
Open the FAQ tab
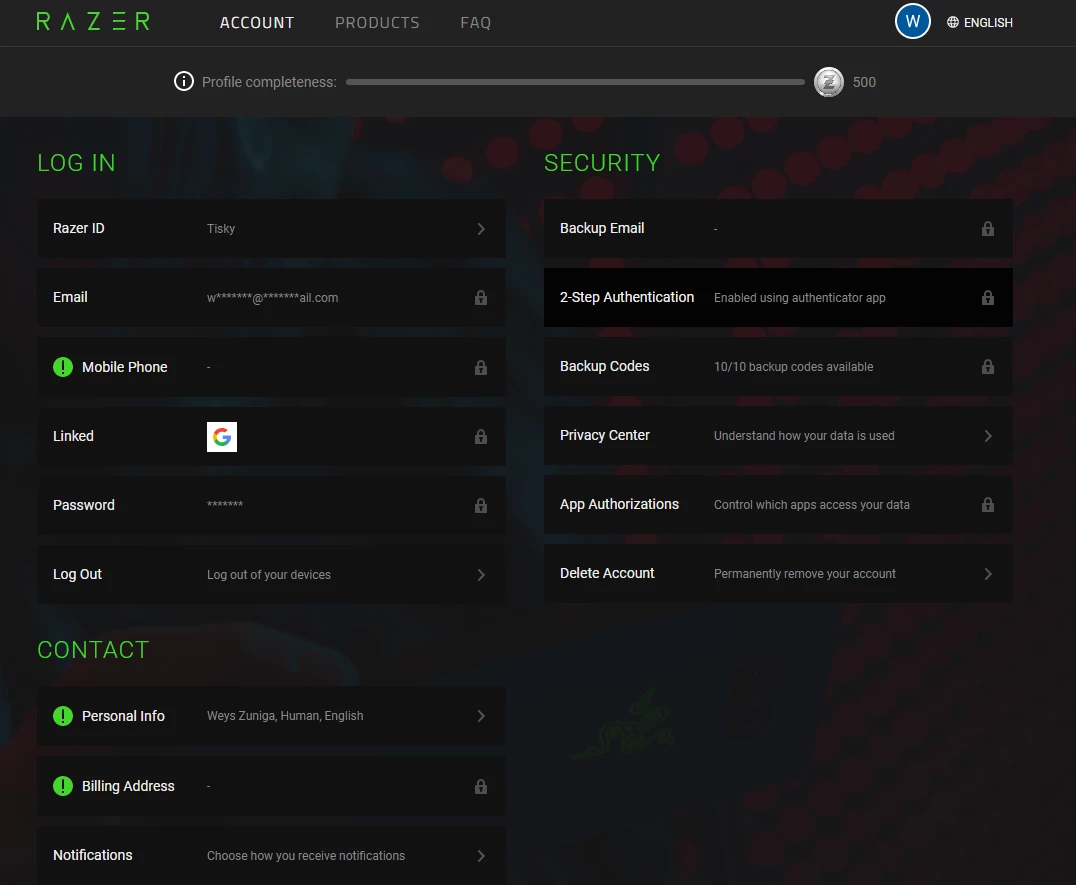[476, 23]
